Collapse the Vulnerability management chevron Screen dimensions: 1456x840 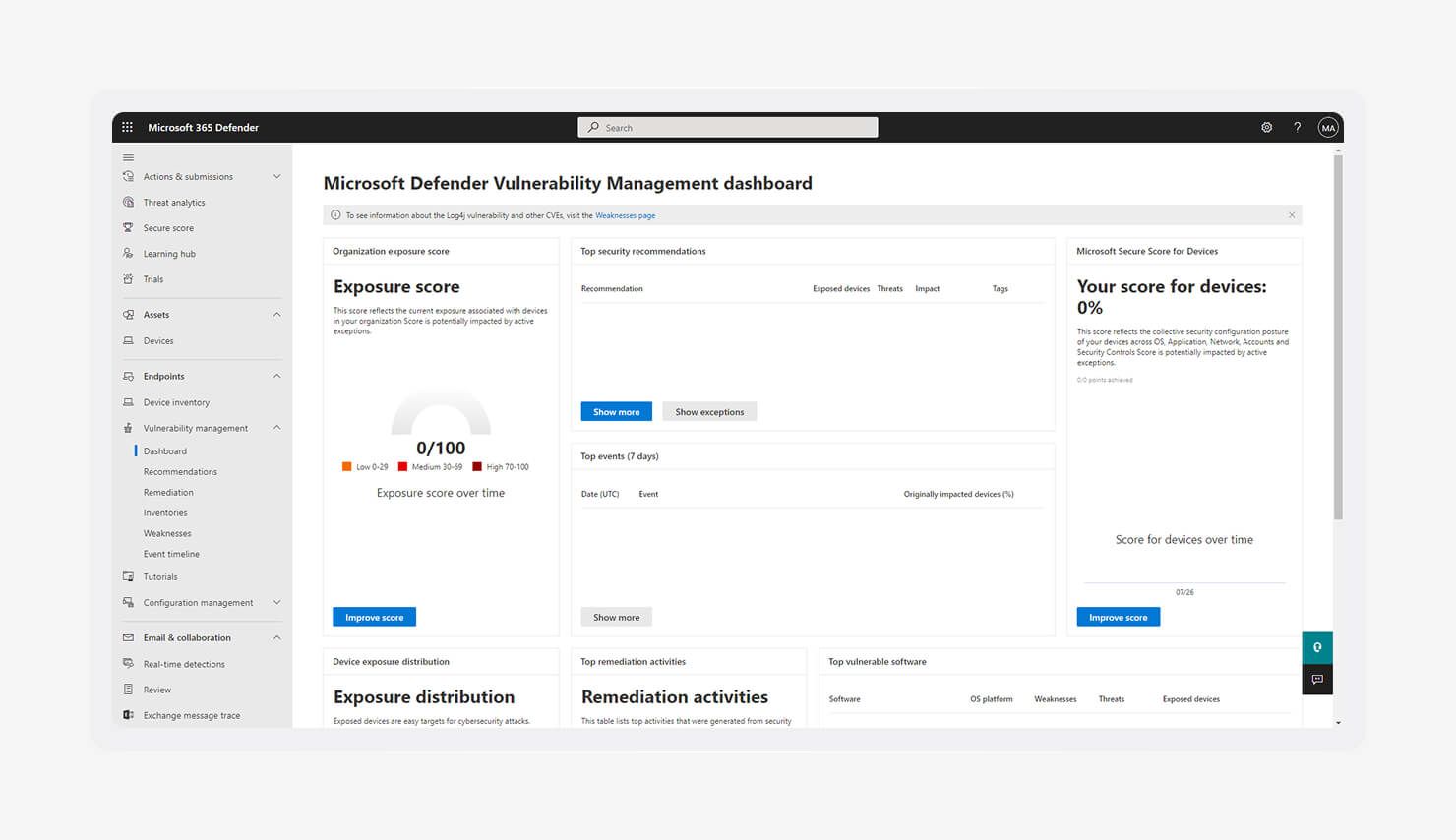point(276,428)
